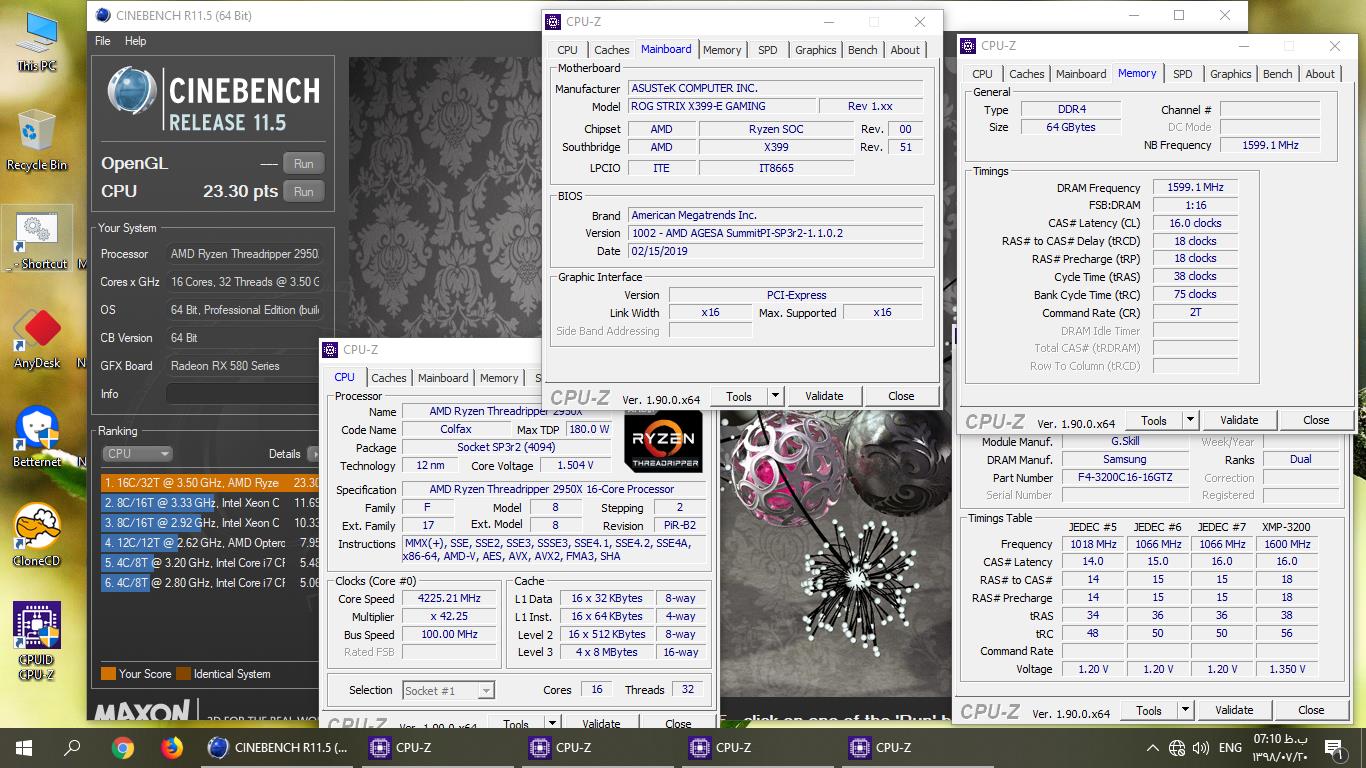1366x768 pixels.
Task: Click the Cinebench Details arrow button
Action: [x=313, y=454]
